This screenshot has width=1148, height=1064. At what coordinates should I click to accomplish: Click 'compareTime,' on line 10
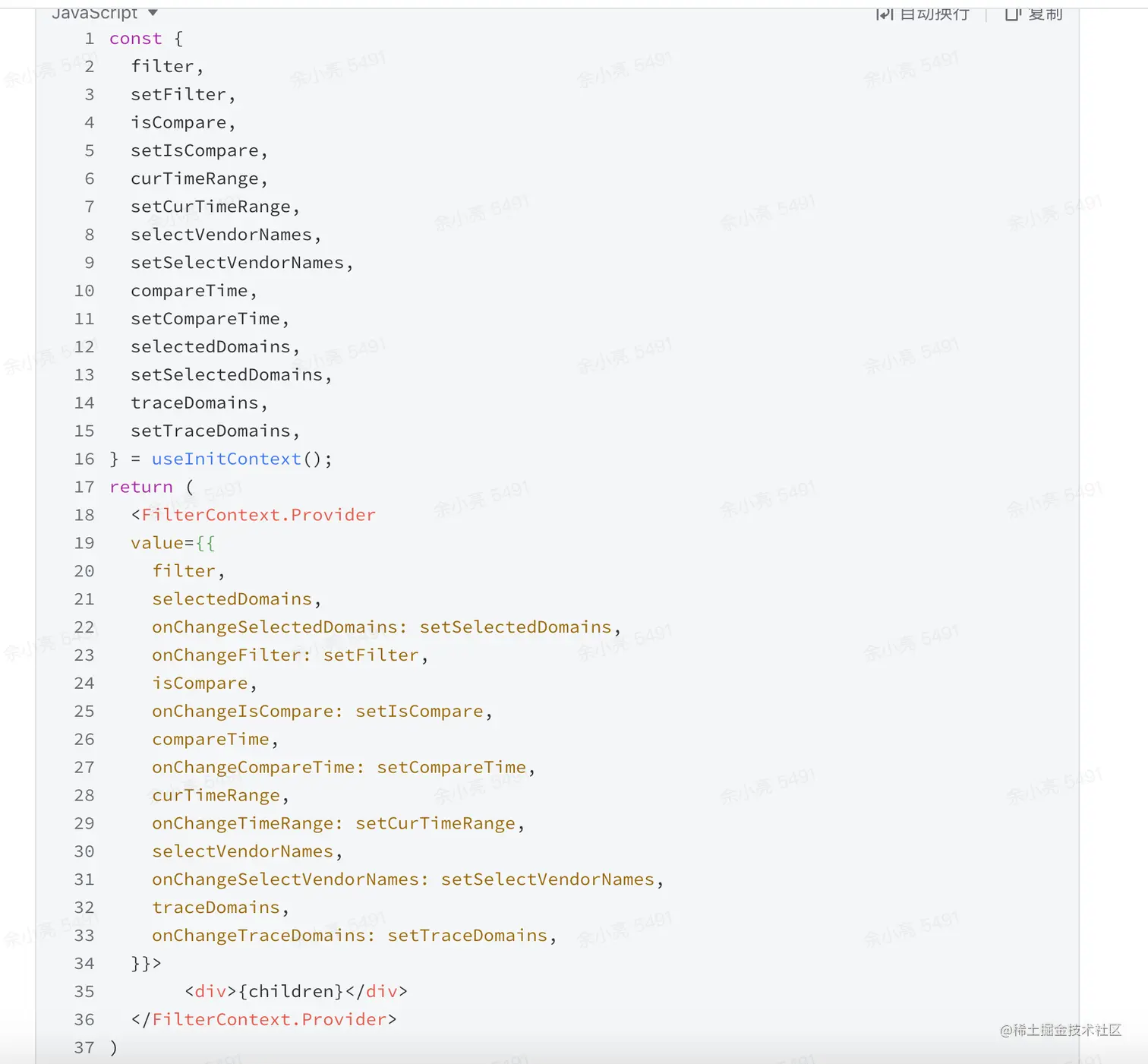(x=194, y=291)
